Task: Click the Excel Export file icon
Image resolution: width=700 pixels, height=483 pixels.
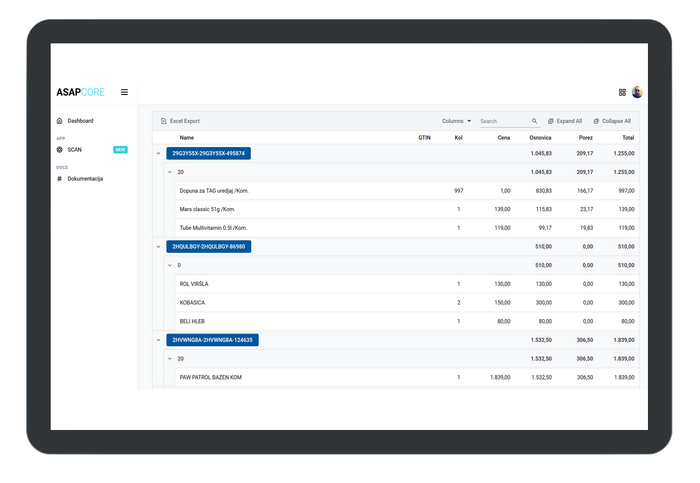Action: (x=164, y=121)
